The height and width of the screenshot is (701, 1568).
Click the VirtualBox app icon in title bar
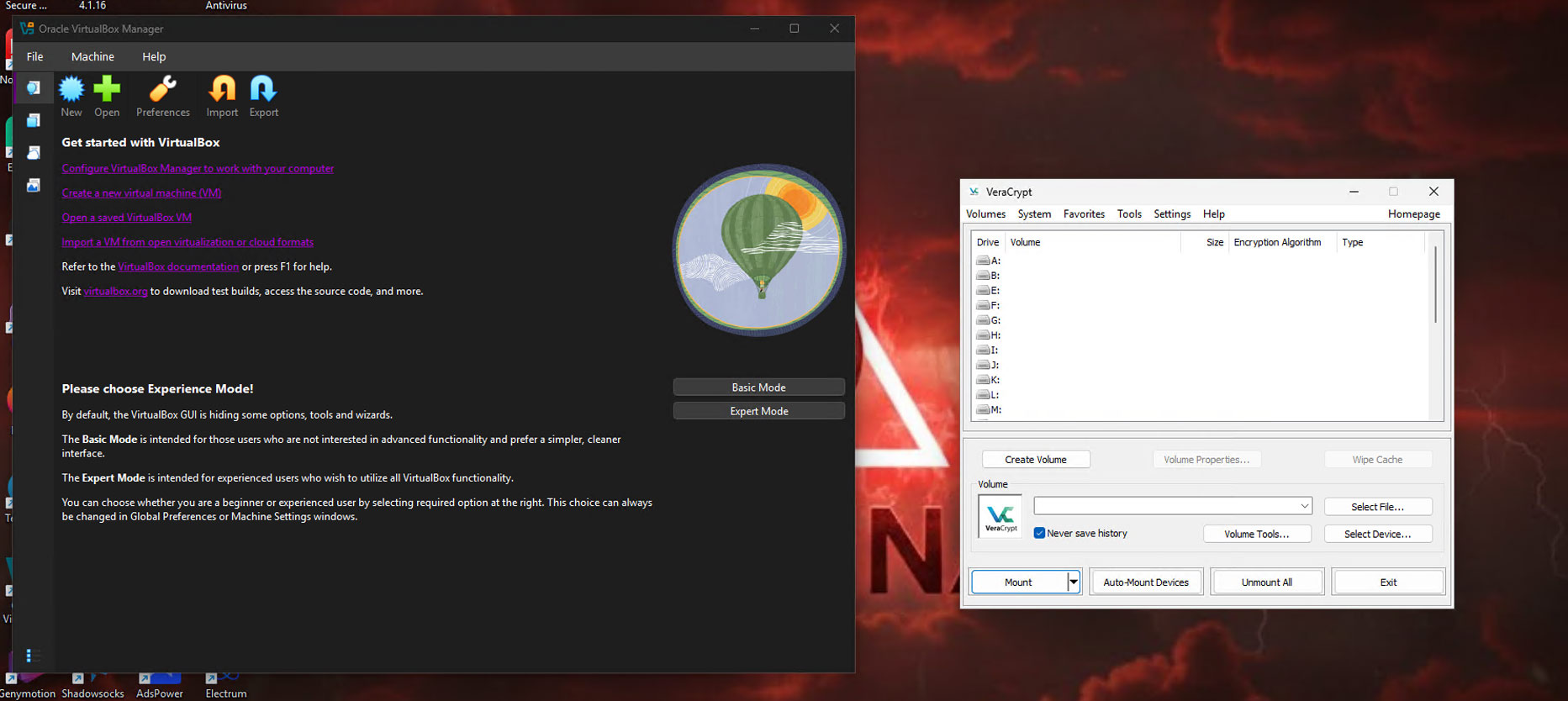(27, 29)
